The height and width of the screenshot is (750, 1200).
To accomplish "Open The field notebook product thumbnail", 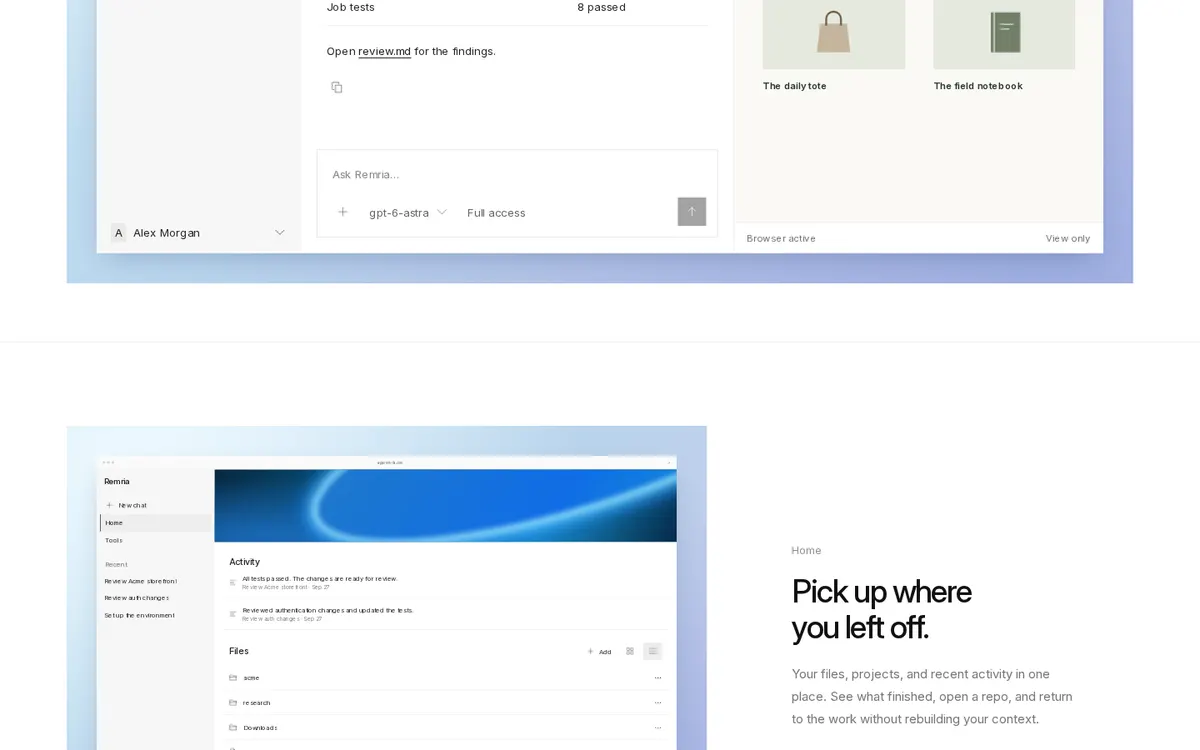I will click(1004, 34).
